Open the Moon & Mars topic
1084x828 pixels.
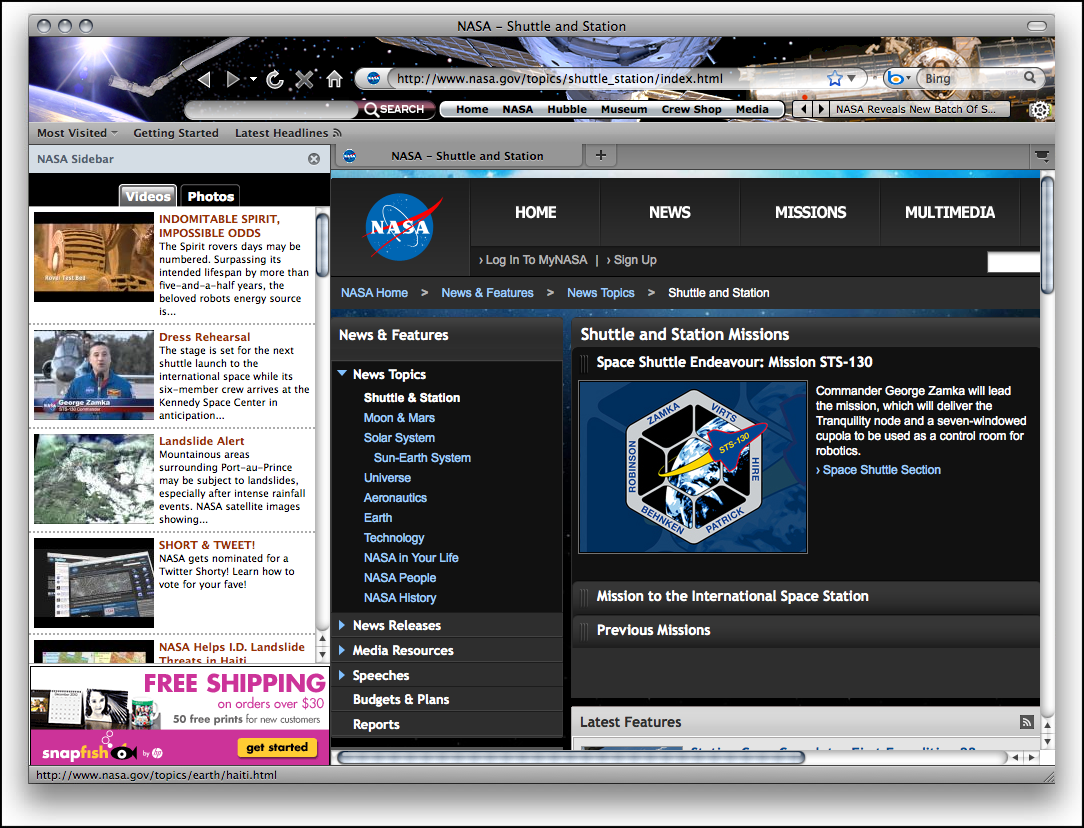399,417
